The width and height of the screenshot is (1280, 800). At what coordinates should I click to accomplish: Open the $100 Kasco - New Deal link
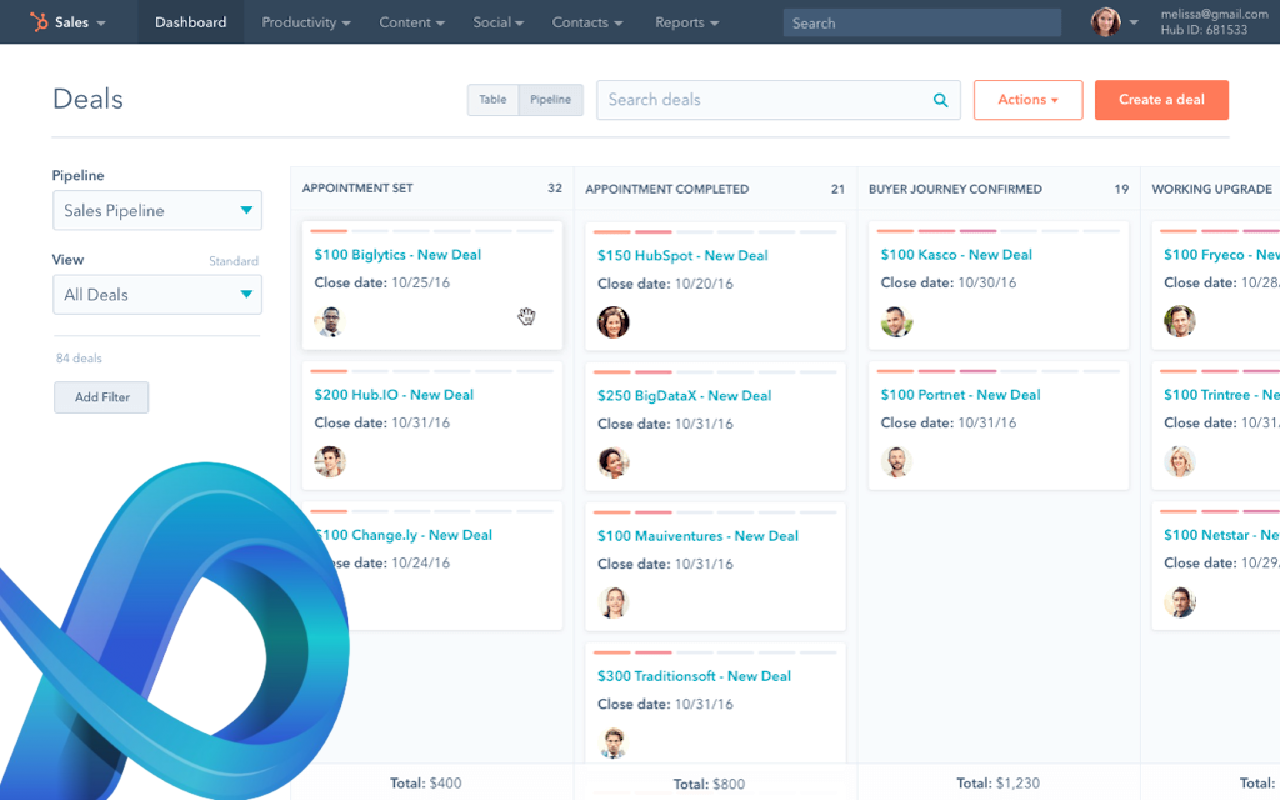pos(956,255)
